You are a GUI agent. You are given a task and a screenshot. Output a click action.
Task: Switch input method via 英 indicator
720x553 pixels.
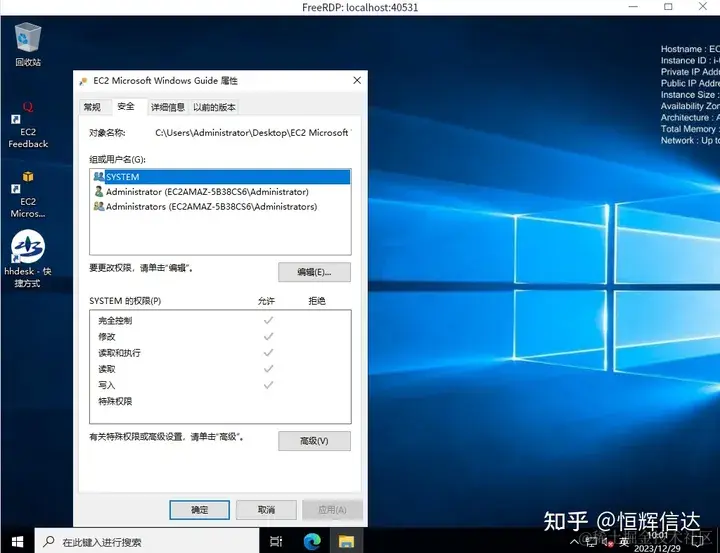[624, 542]
